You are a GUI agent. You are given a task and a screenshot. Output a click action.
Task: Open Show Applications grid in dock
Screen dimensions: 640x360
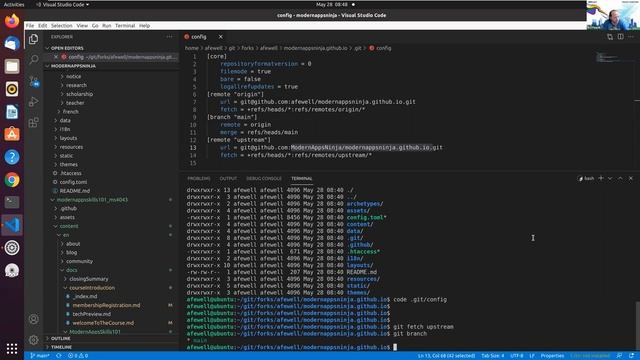(12, 349)
